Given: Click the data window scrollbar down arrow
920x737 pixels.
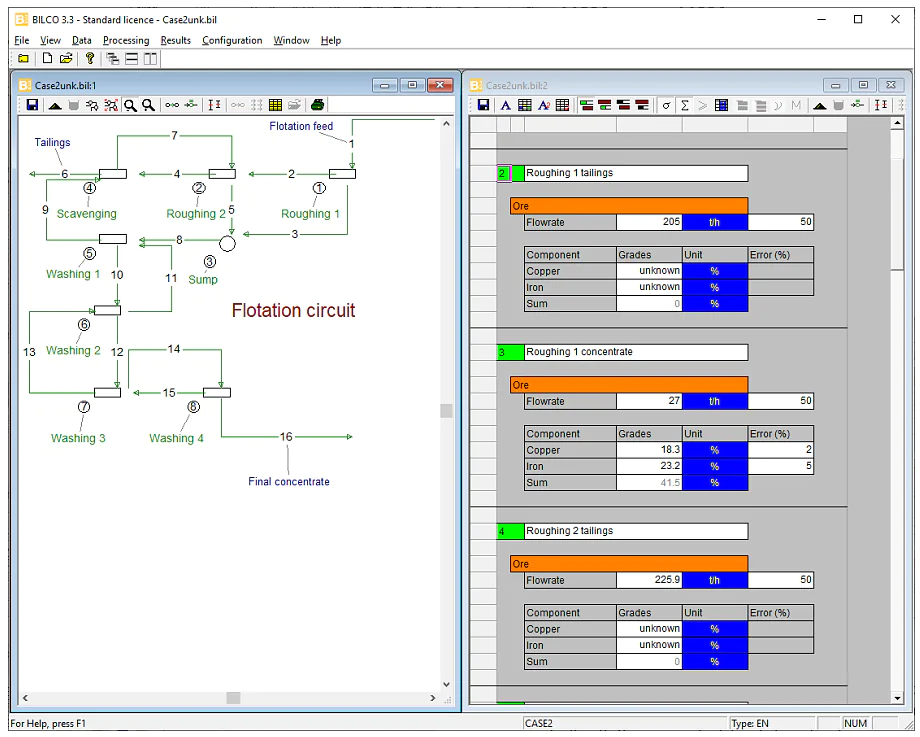Looking at the screenshot, I should point(897,698).
